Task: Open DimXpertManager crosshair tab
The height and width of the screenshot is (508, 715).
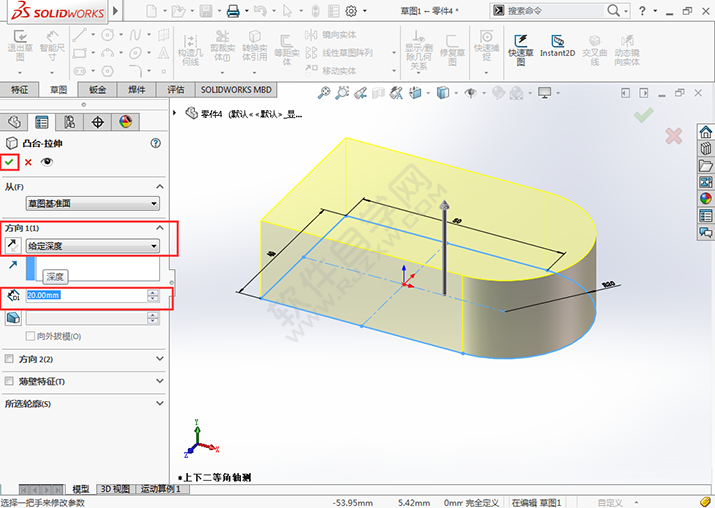Action: [x=98, y=122]
